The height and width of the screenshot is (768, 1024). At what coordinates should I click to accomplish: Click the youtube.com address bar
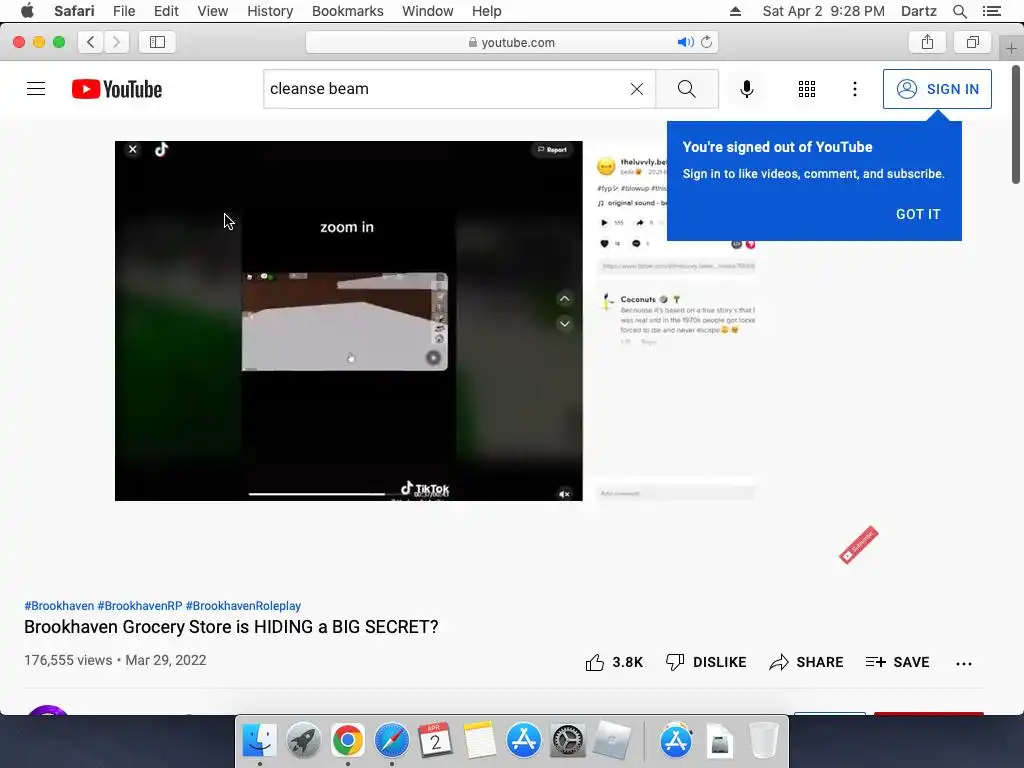511,42
